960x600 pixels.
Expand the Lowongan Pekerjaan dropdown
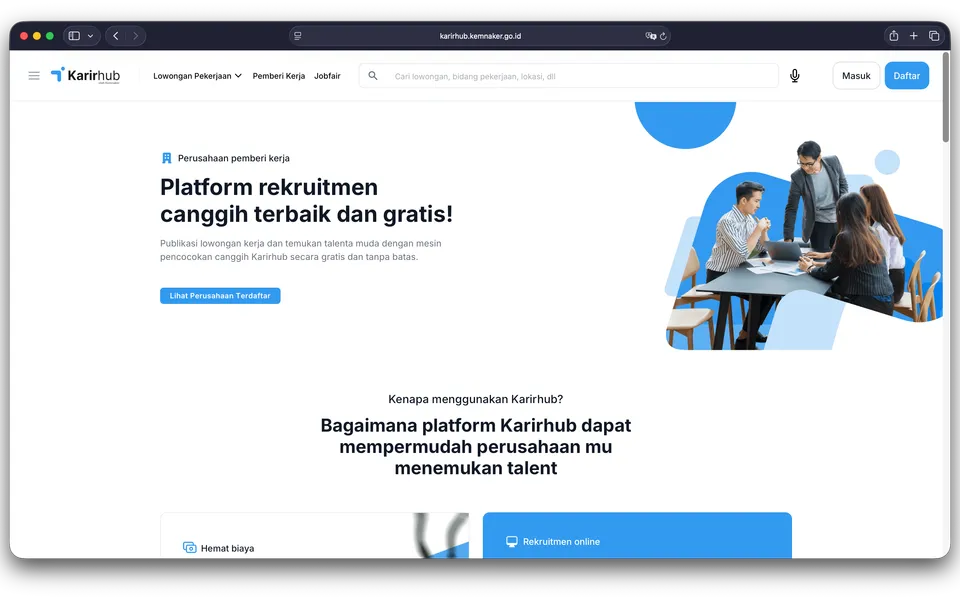(197, 76)
